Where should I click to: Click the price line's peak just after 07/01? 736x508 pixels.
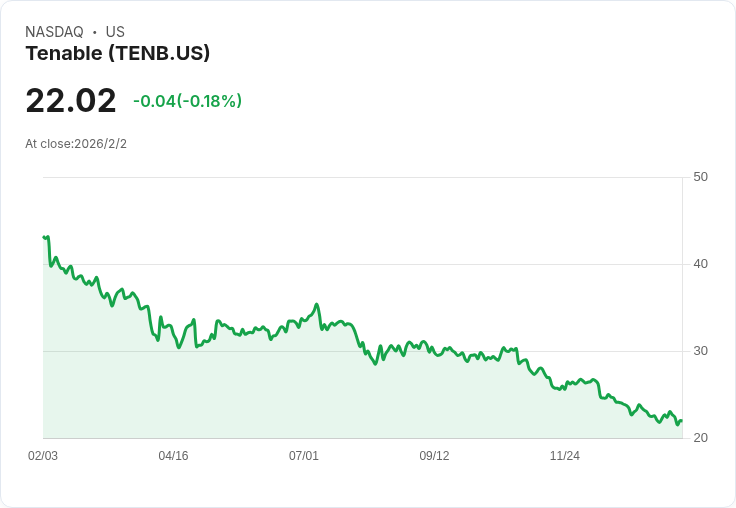coord(317,304)
